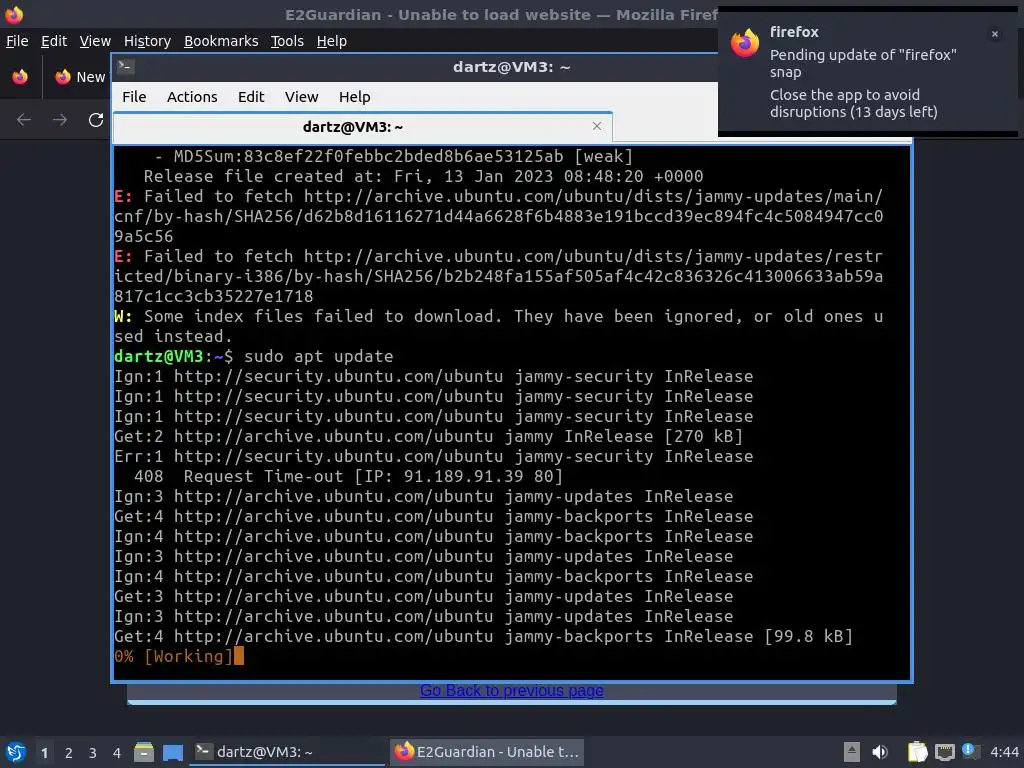
Task: Click the Firefox forward arrow button
Action: click(x=59, y=120)
